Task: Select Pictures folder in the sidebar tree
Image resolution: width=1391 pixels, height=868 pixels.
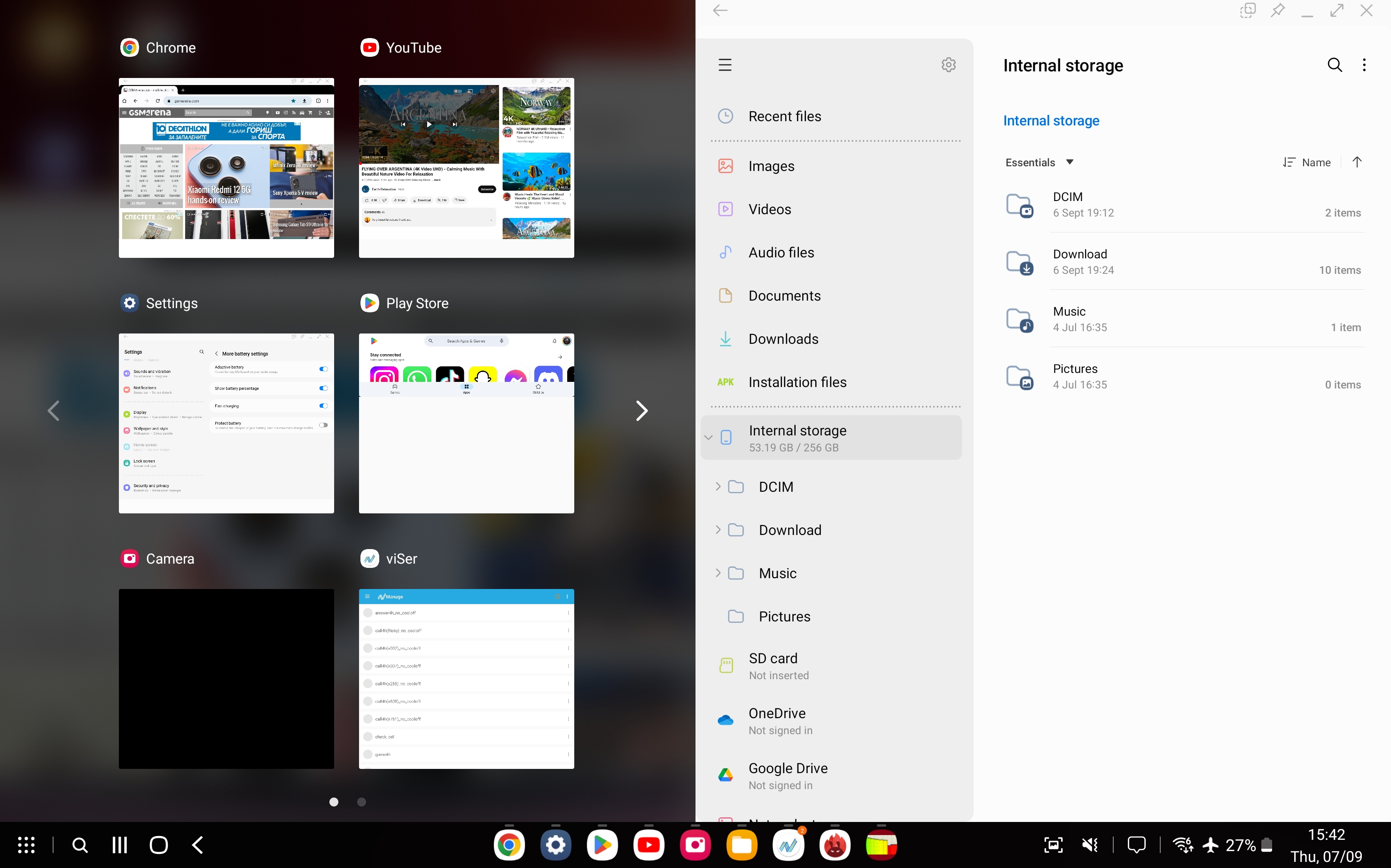Action: pyautogui.click(x=836, y=616)
